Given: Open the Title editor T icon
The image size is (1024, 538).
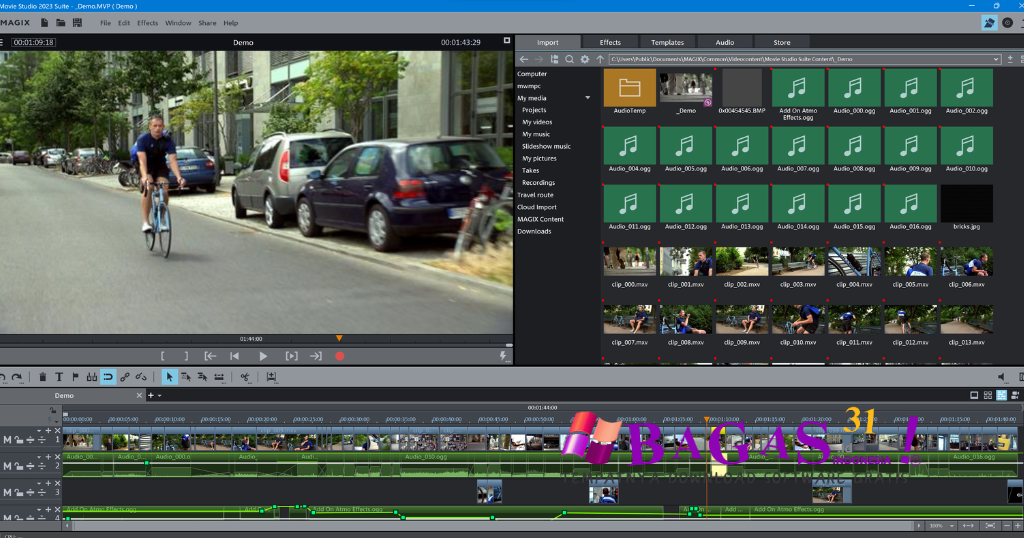Looking at the screenshot, I should click(x=59, y=377).
